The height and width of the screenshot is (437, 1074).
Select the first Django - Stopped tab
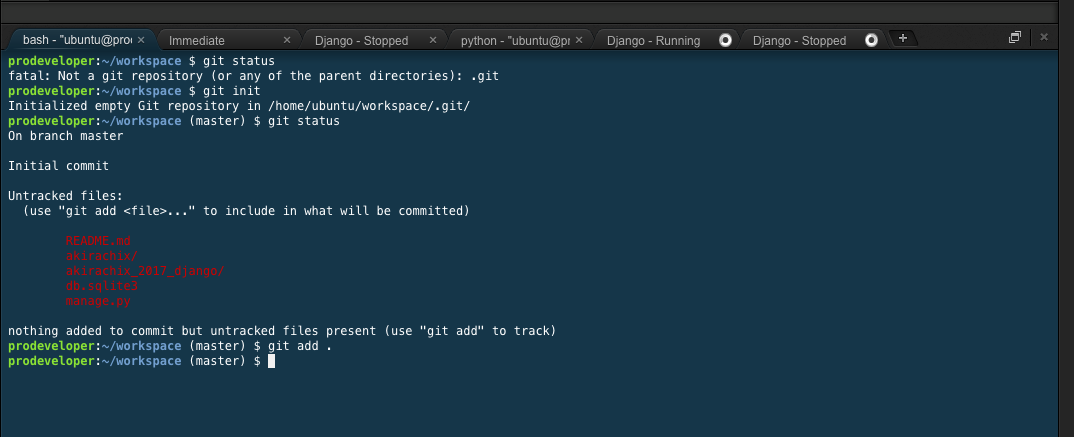361,40
